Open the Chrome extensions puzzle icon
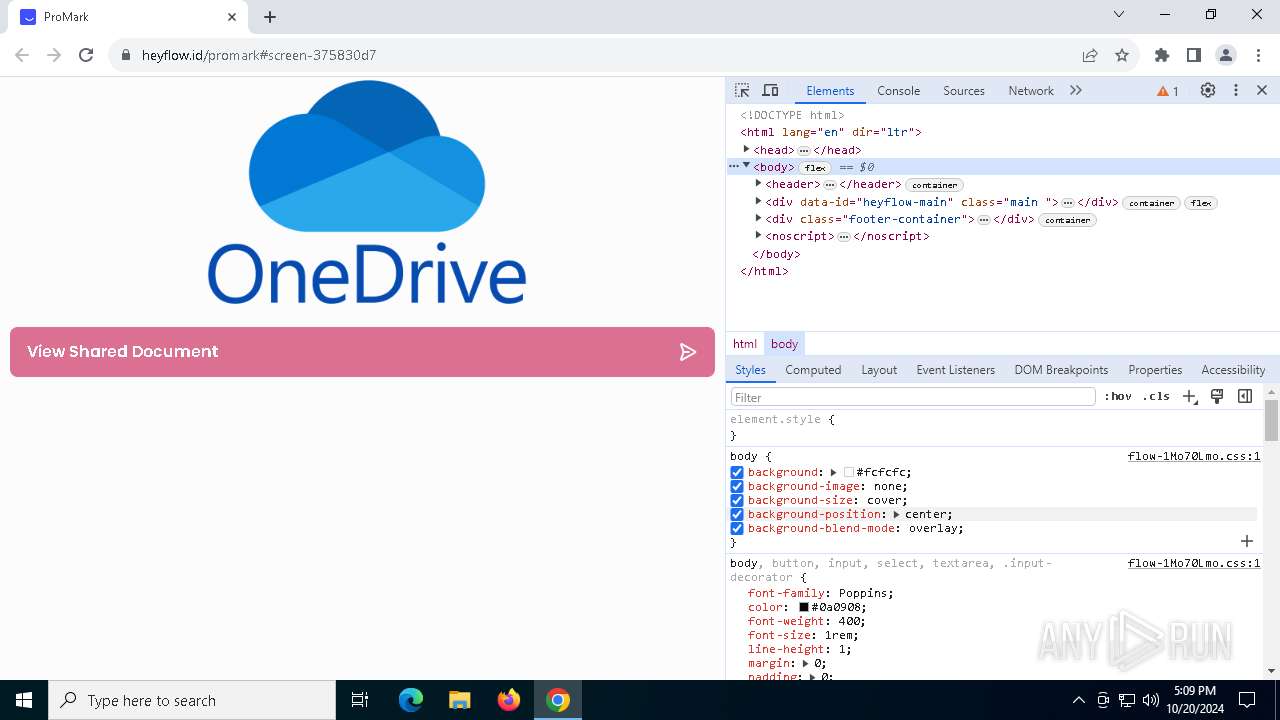The height and width of the screenshot is (720, 1280). click(1162, 55)
